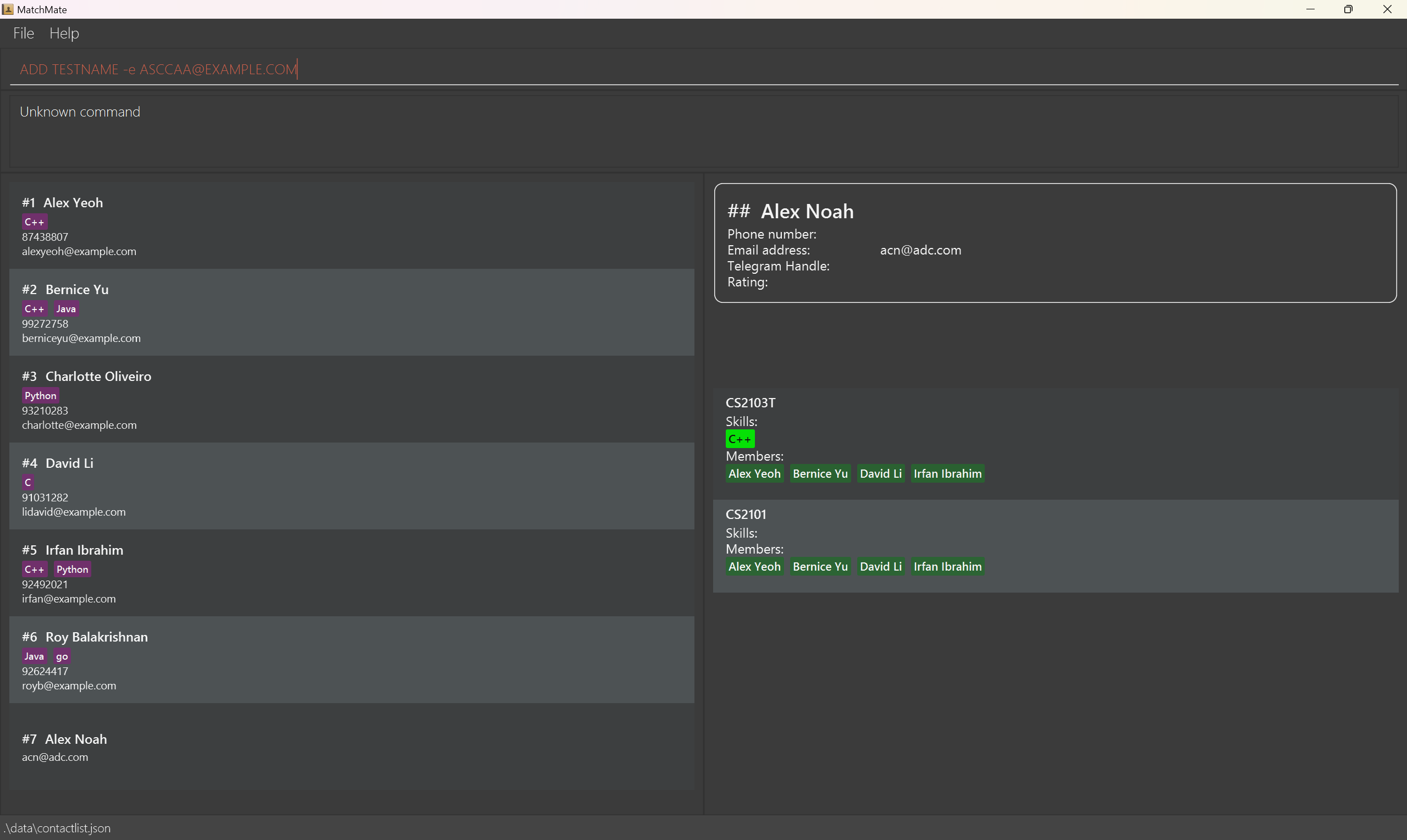Select contact #5 Irfan Ibrahim
The image size is (1407, 840).
351,573
